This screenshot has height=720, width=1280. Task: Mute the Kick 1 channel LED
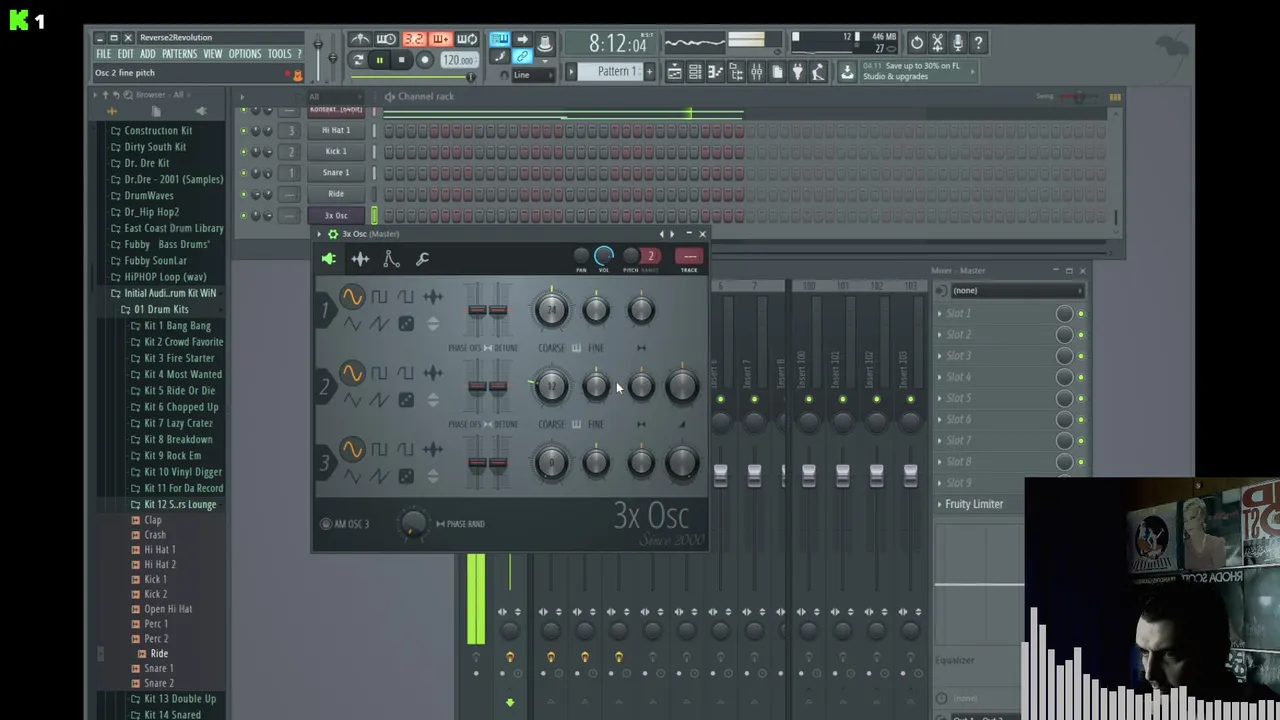coord(243,152)
